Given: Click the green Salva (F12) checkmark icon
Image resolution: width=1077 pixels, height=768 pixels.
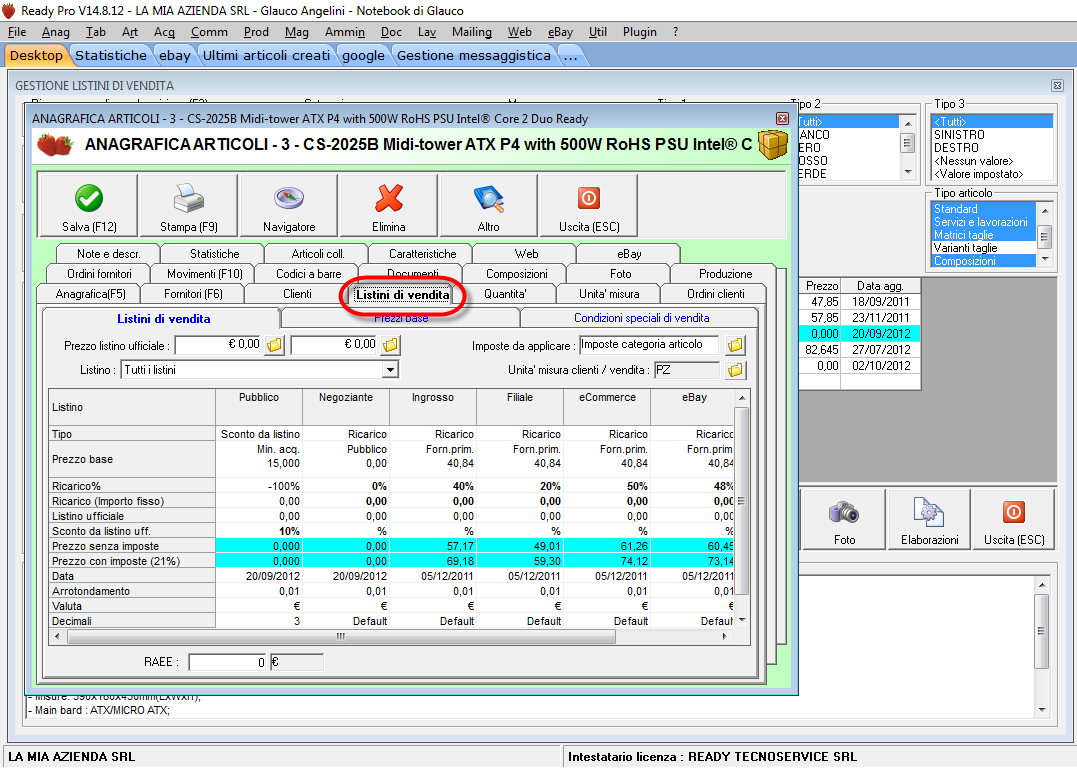Looking at the screenshot, I should click(x=89, y=200).
